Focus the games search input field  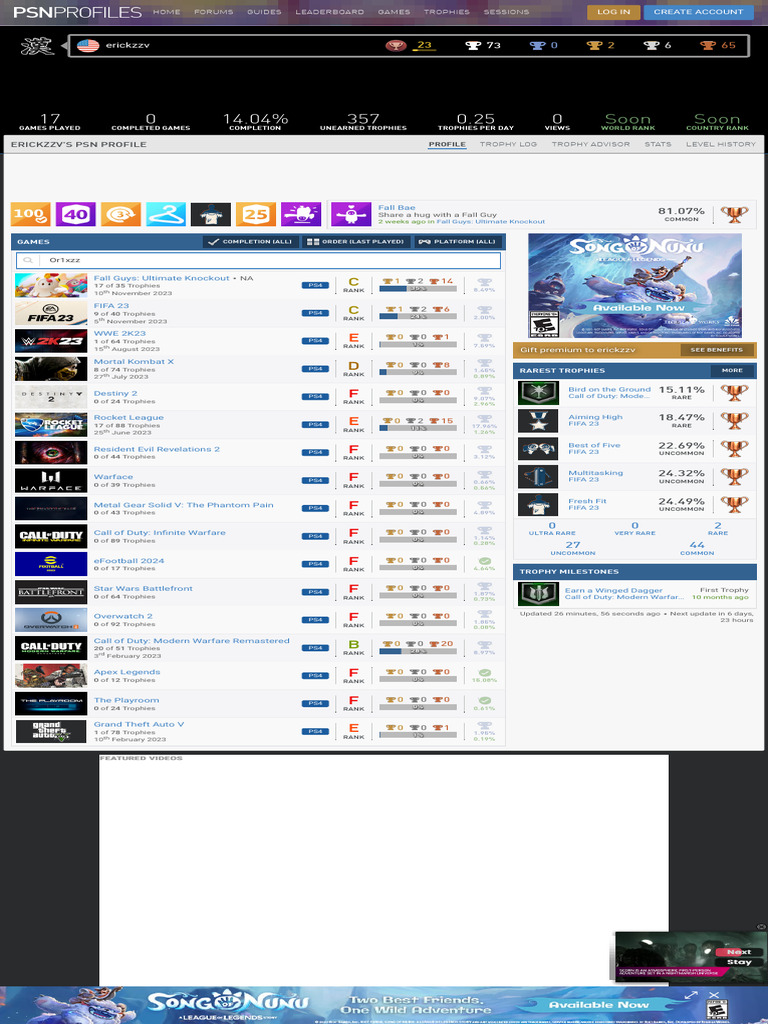click(259, 260)
